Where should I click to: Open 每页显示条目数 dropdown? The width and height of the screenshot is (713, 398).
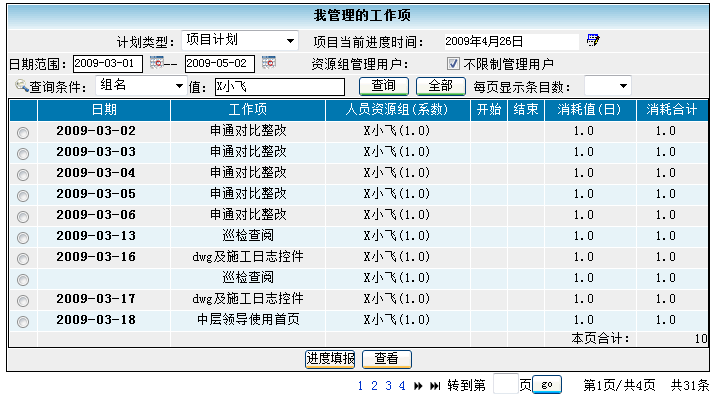[x=608, y=86]
